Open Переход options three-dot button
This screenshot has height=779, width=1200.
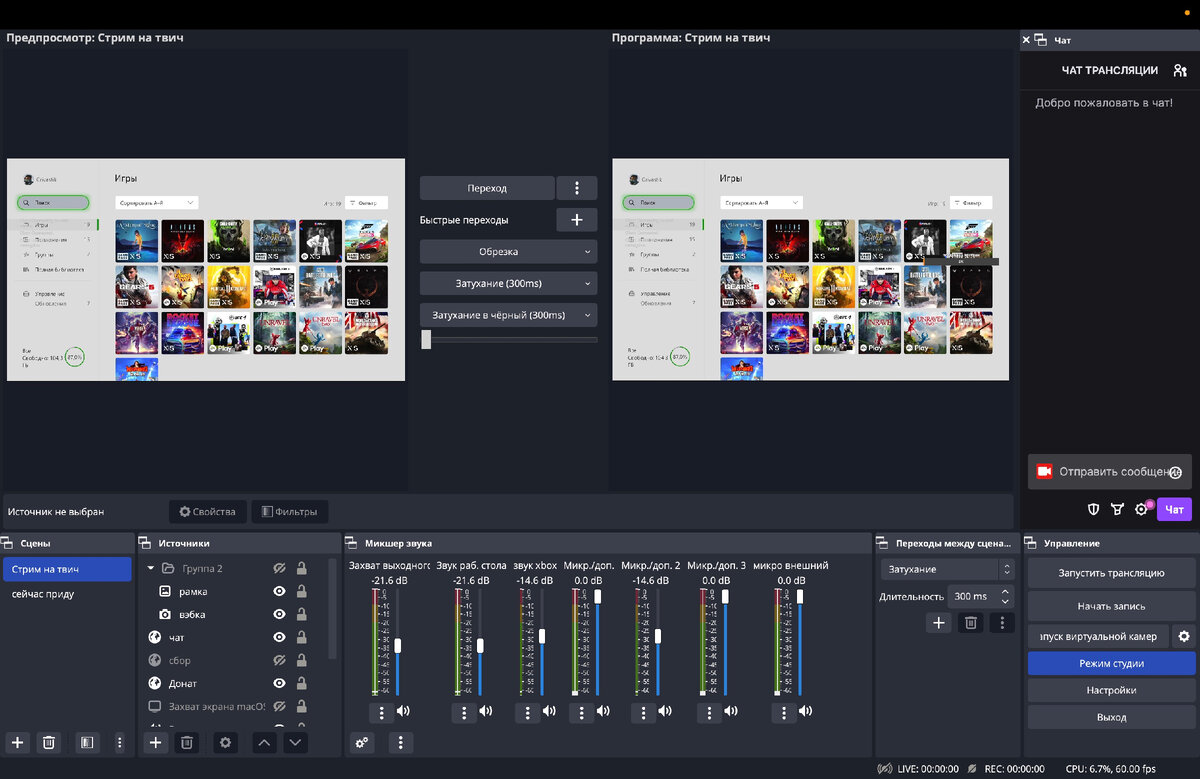(x=577, y=188)
